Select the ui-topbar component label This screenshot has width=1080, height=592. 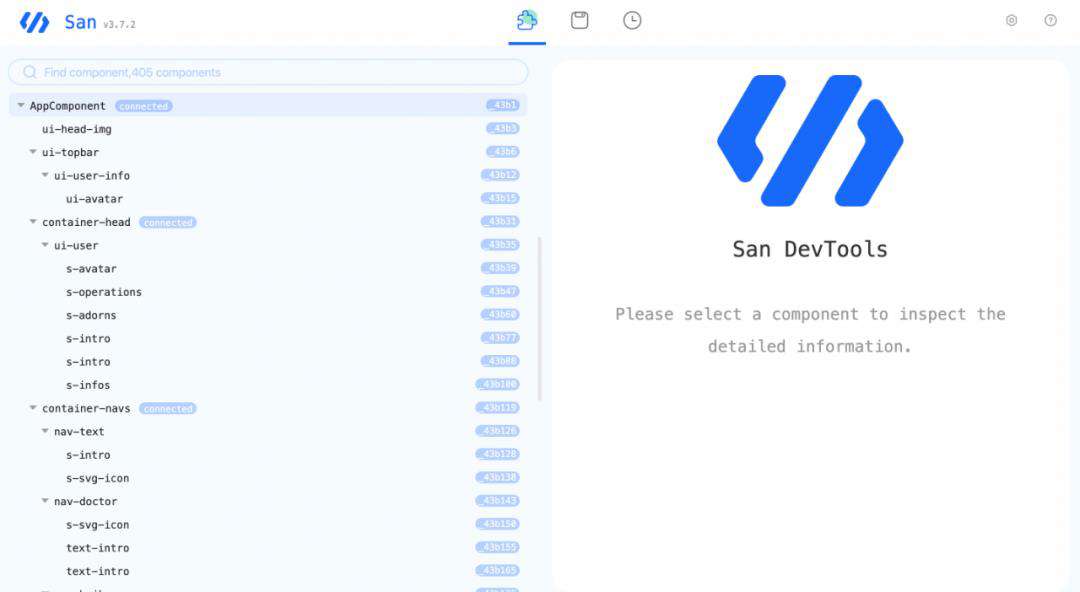[70, 152]
